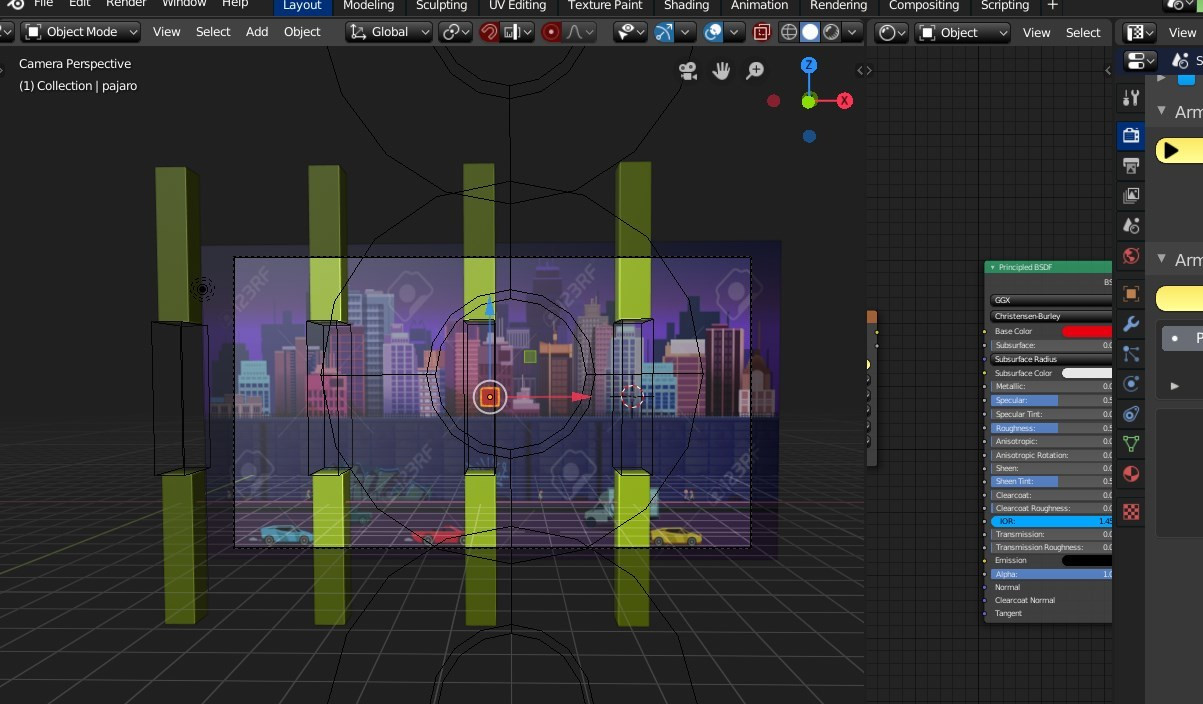Click the IOR value field
This screenshot has height=704, width=1203.
click(1052, 521)
